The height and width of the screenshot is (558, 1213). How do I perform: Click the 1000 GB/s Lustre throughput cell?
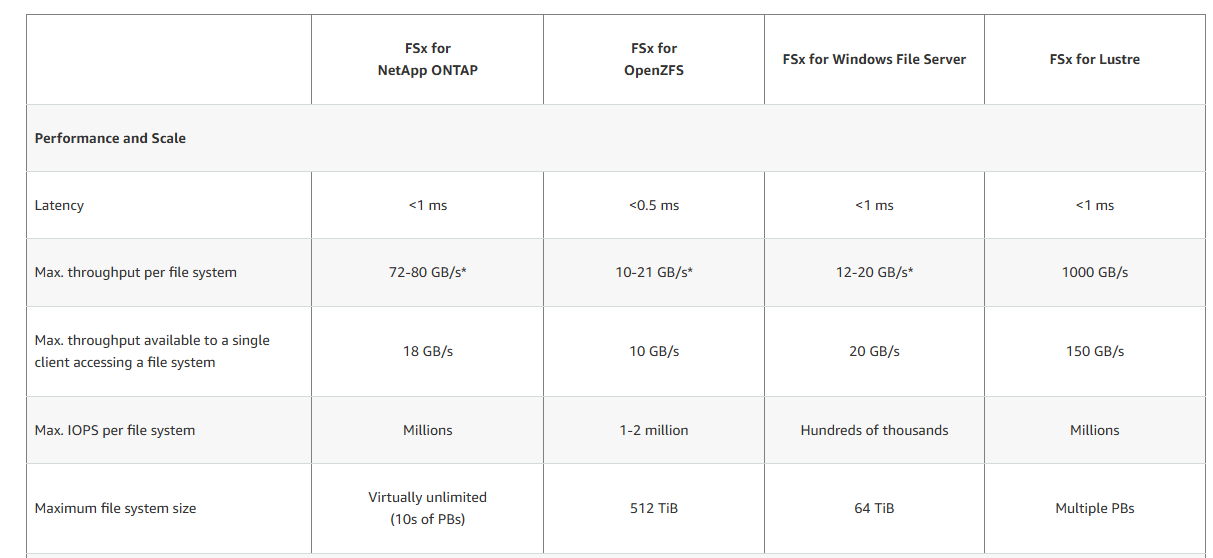(1095, 272)
